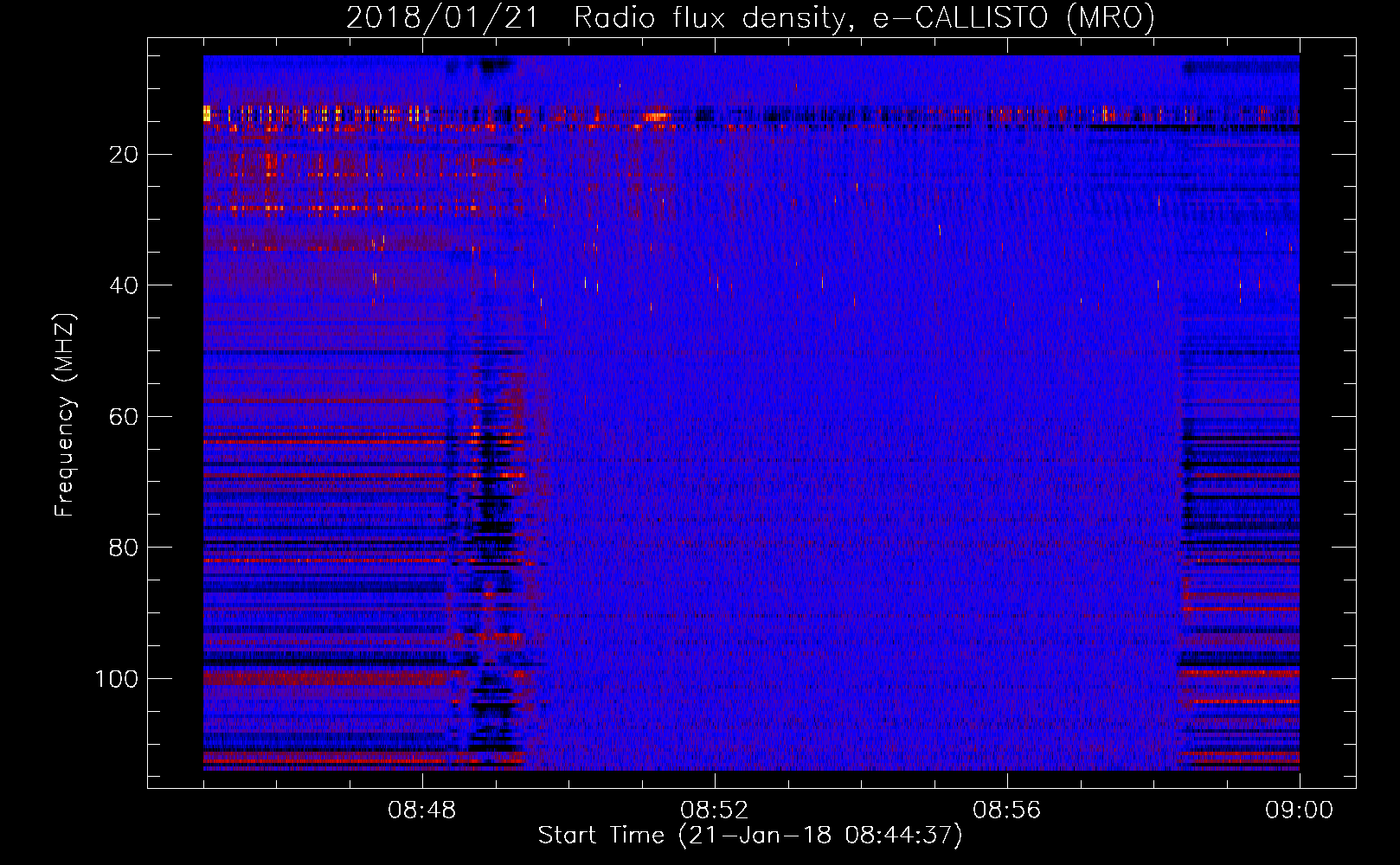Click the 80 MHz frequency tick label
The width and height of the screenshot is (1400, 865).
[x=125, y=548]
